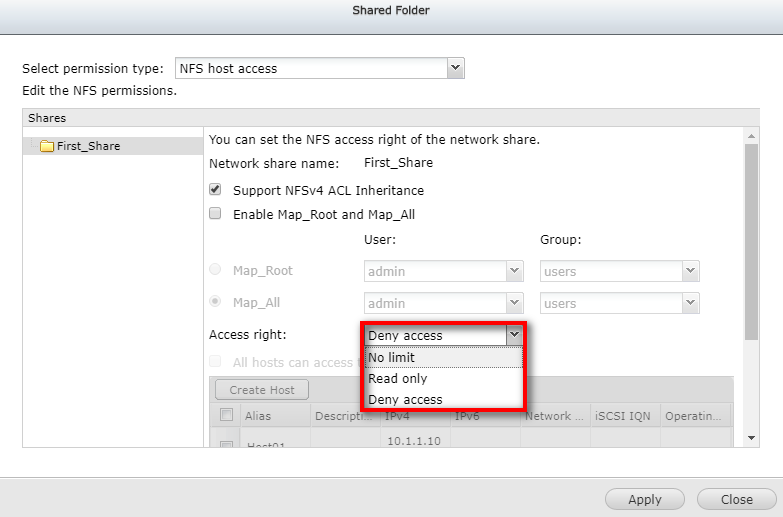Open the permission type dropdown
This screenshot has height=517, width=783.
click(x=455, y=68)
